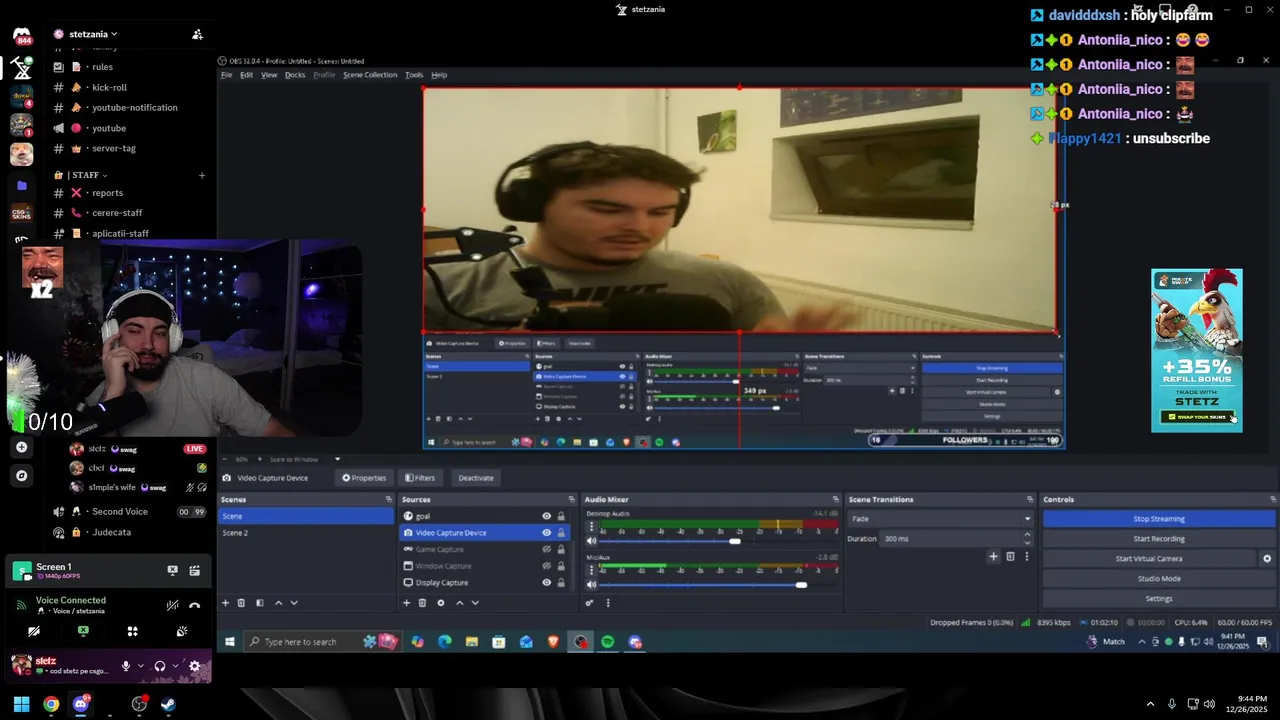Open source Properties button
Image resolution: width=1280 pixels, height=720 pixels.
click(364, 478)
